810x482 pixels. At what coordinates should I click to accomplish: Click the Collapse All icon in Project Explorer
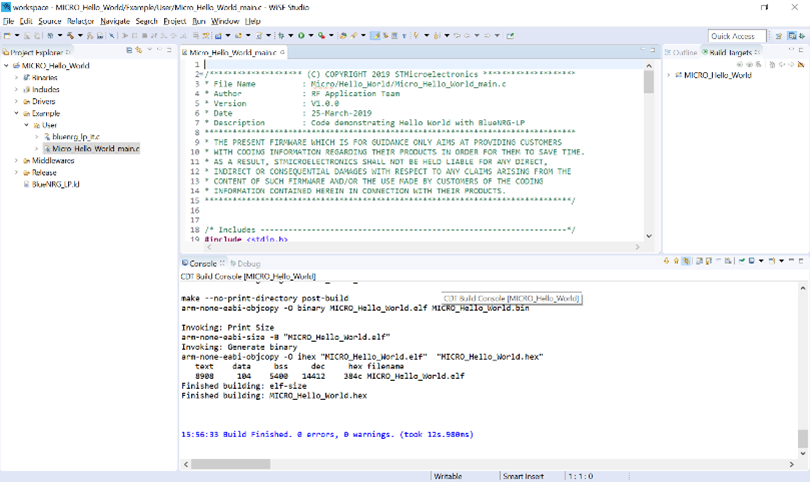(x=128, y=50)
